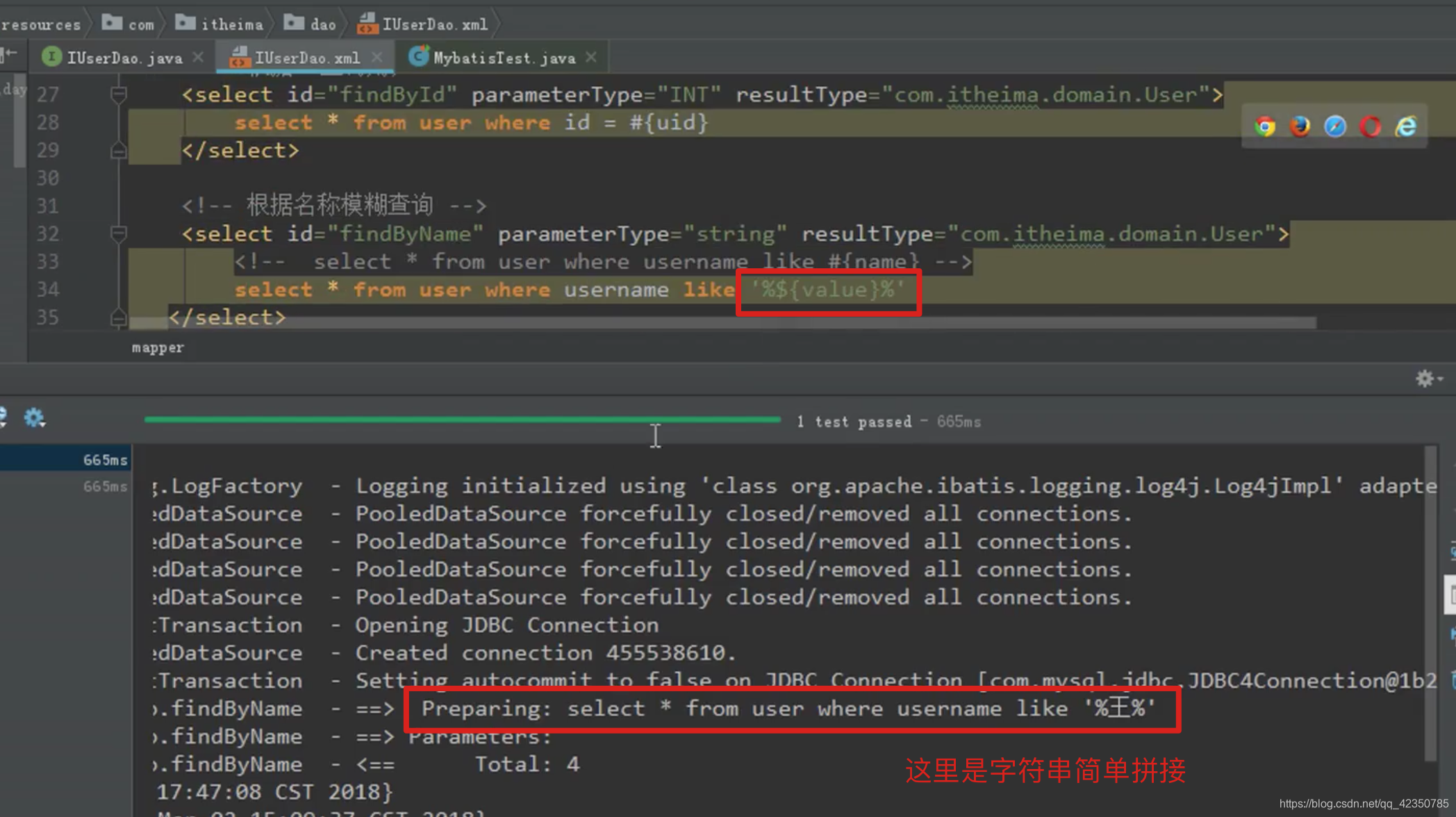Open in Firefox browser icon
The image size is (1456, 817).
1300,126
